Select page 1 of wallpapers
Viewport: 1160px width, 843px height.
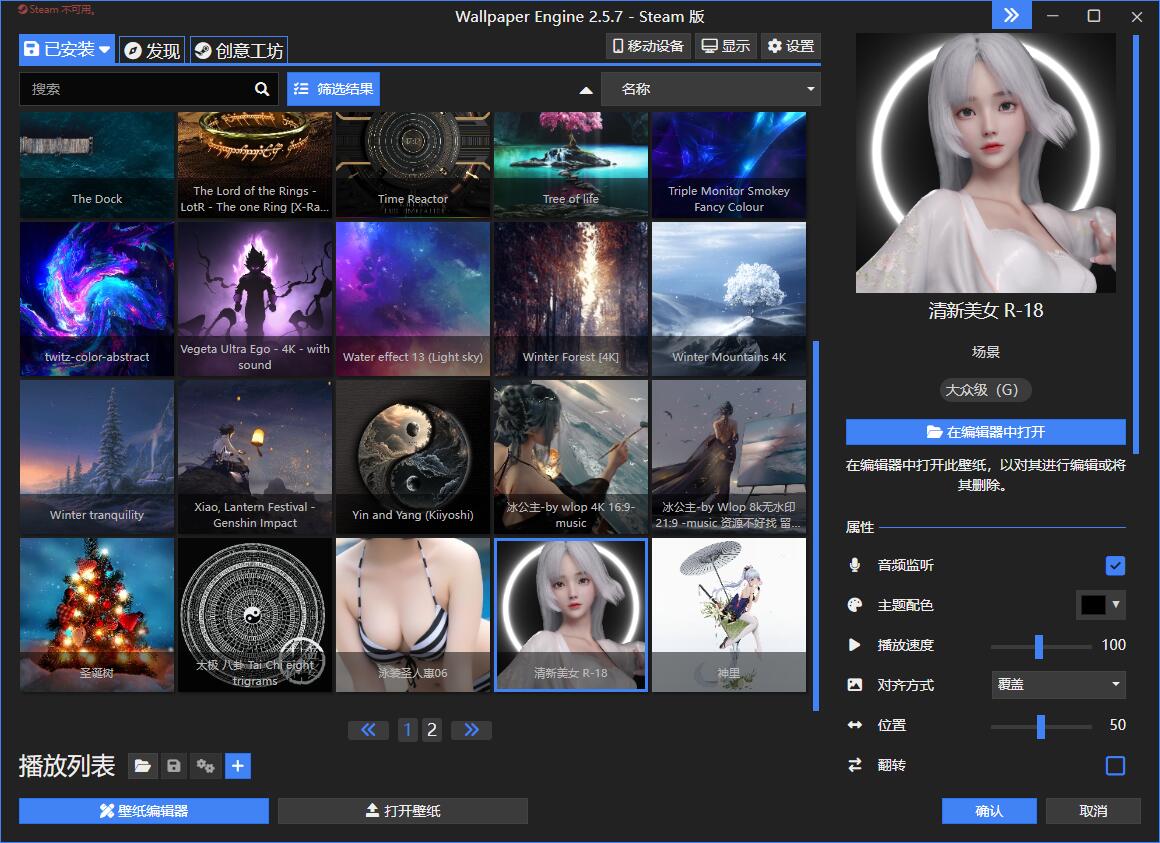point(407,731)
